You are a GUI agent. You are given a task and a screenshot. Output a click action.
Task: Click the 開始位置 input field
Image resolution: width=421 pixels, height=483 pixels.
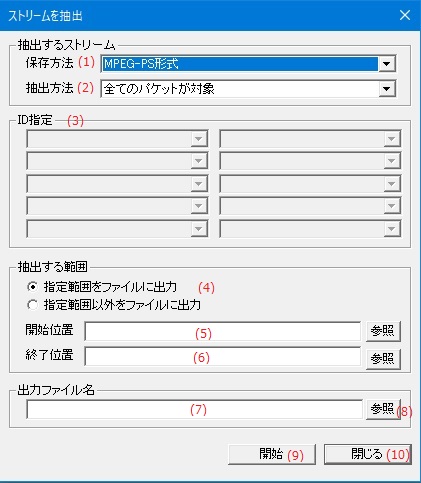pyautogui.click(x=223, y=331)
